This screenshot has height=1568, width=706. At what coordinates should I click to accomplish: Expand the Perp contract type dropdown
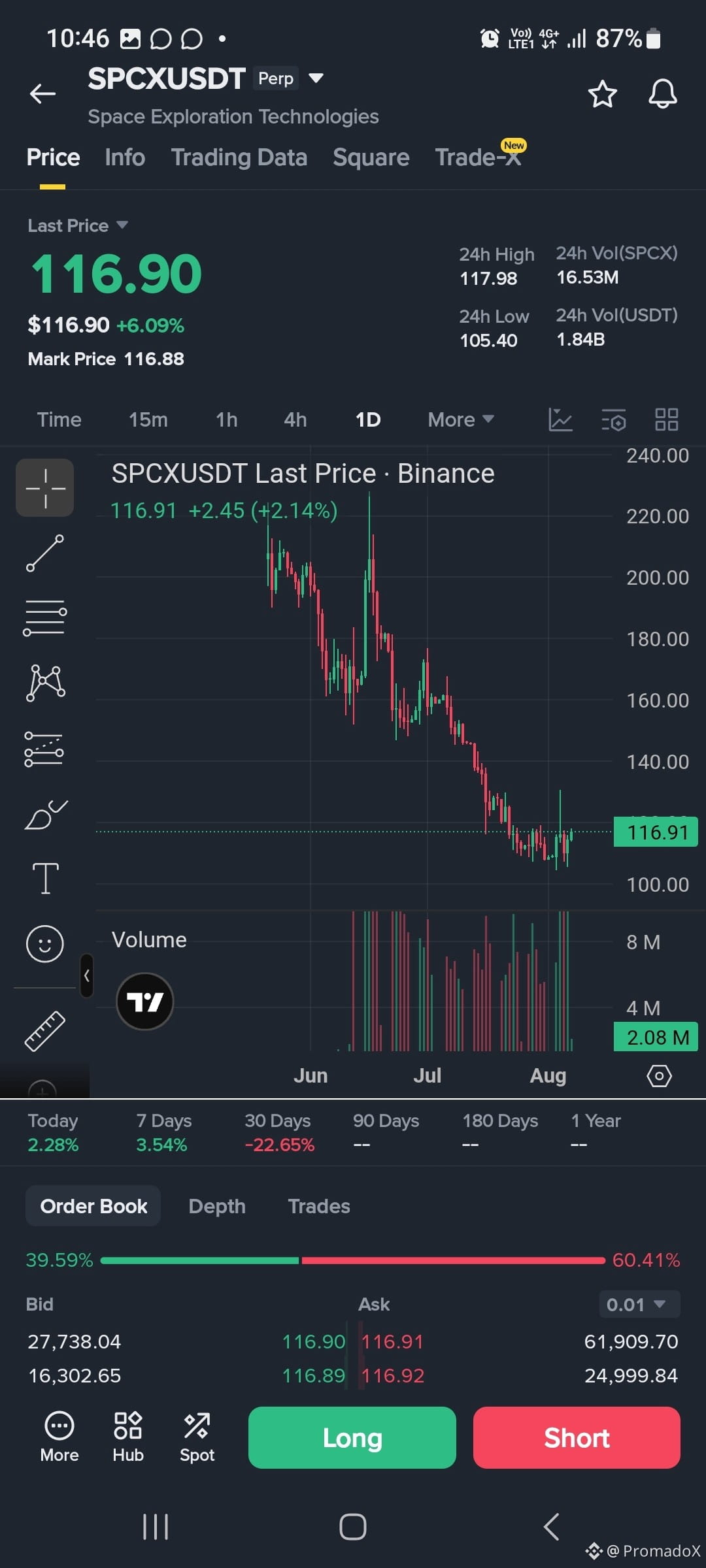(316, 78)
